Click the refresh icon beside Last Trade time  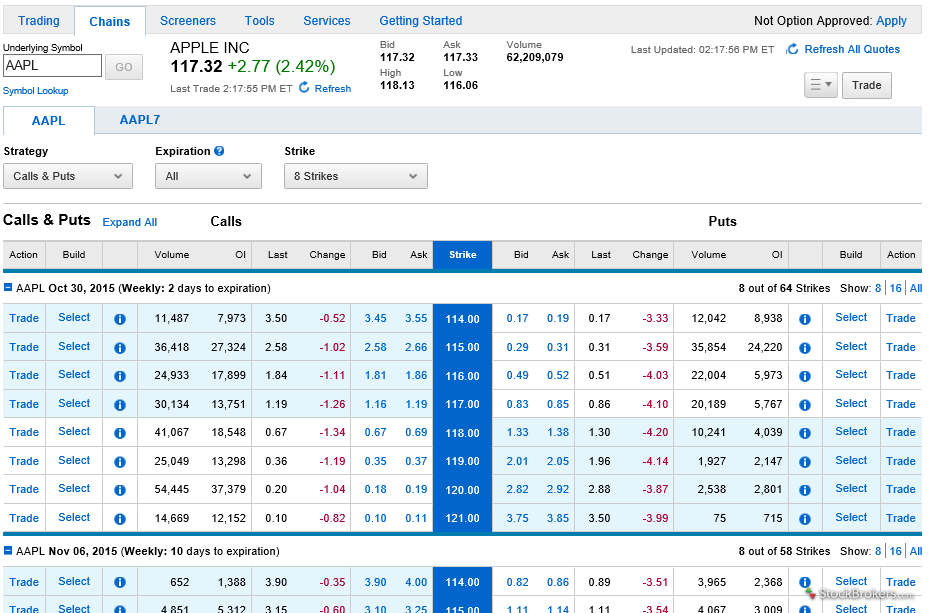point(304,88)
